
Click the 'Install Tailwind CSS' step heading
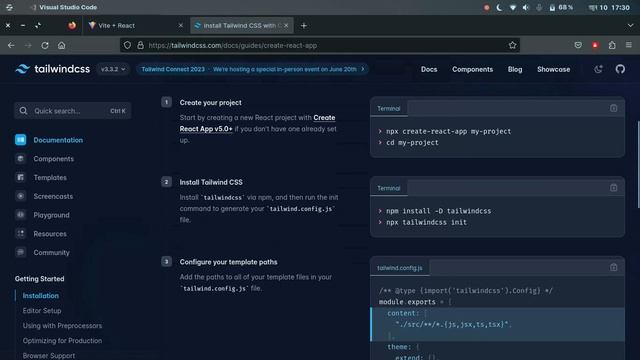[211, 182]
